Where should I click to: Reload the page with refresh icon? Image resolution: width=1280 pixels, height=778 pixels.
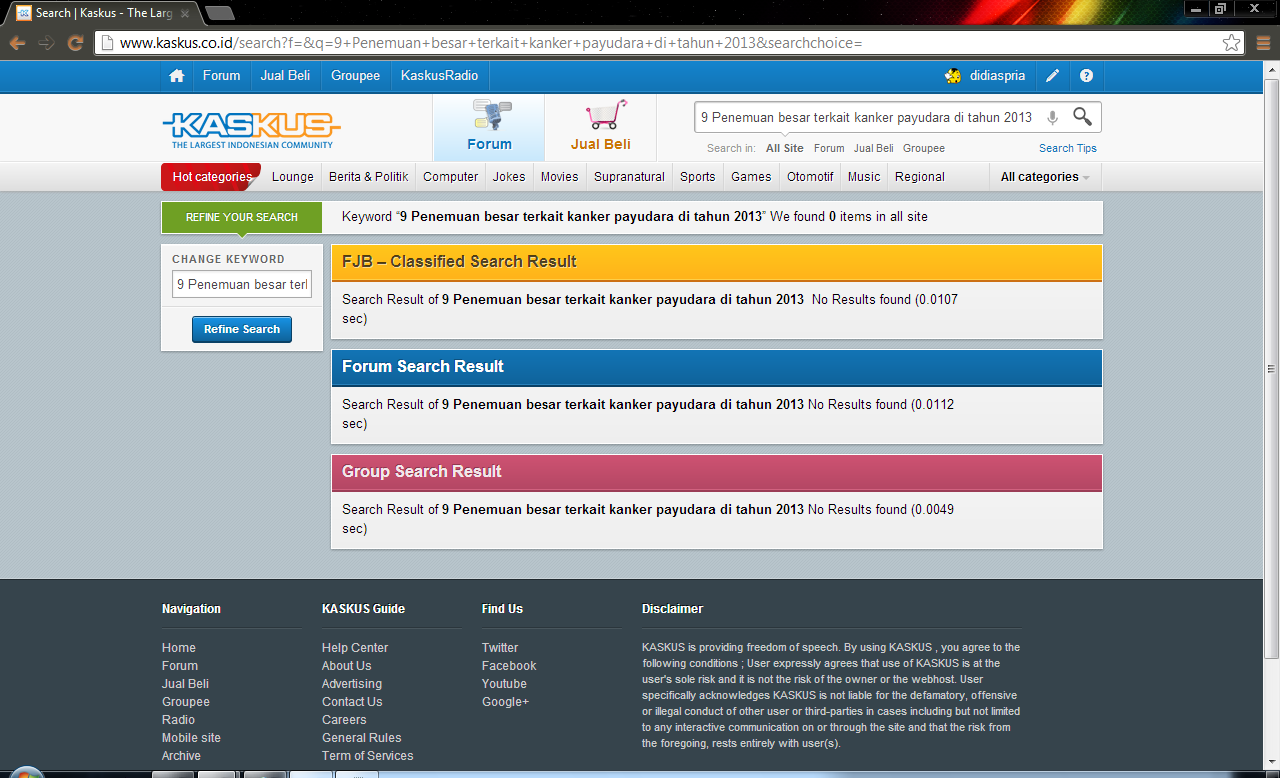[75, 43]
